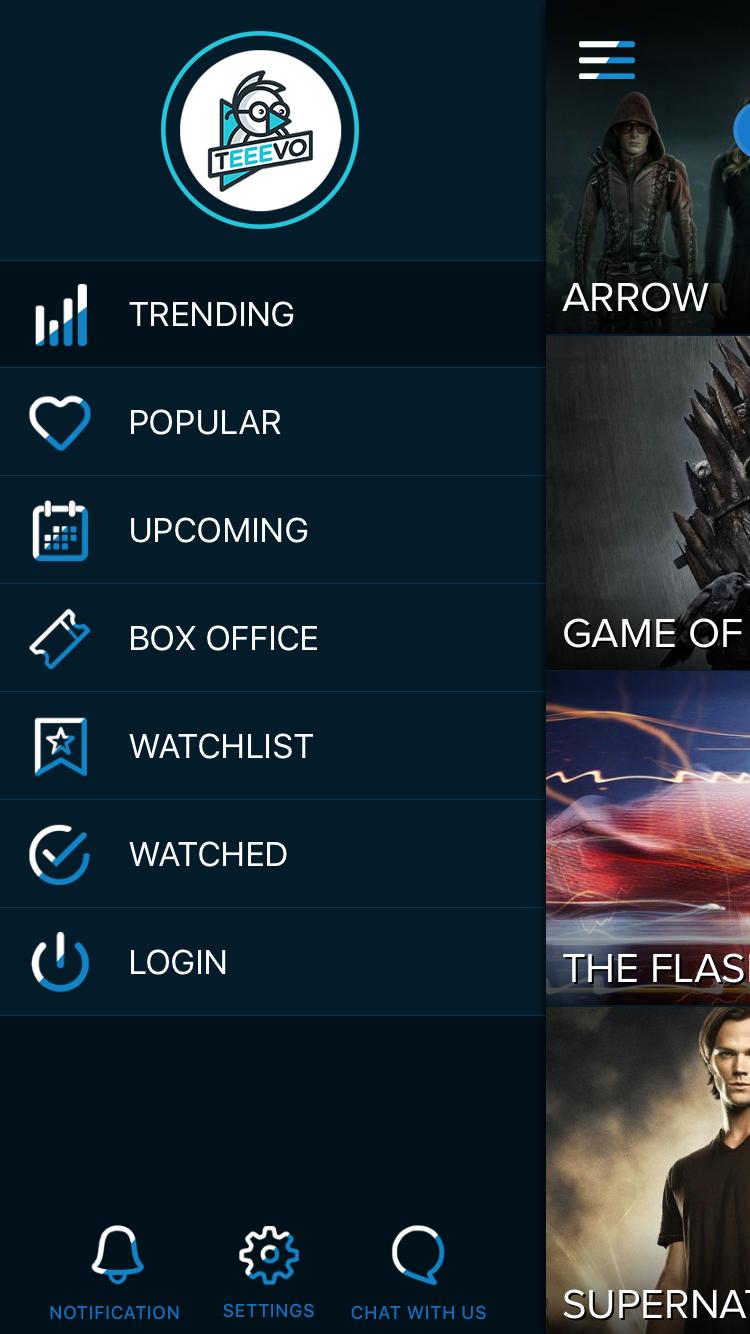Select the Watchlist bookmark star icon

pos(61,747)
